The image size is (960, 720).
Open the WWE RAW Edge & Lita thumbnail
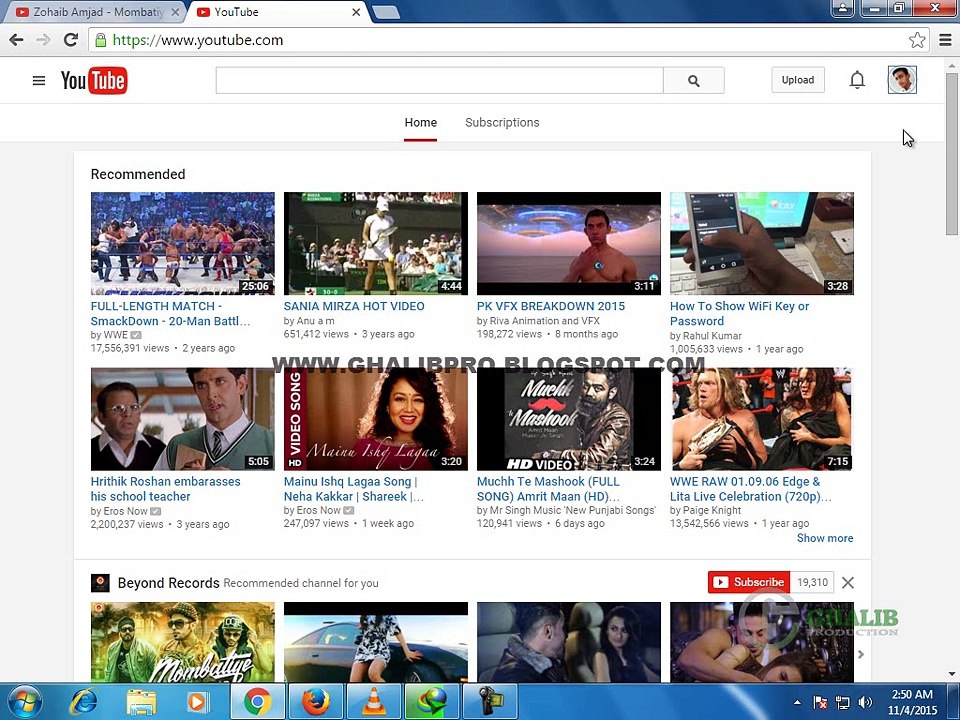coord(762,419)
